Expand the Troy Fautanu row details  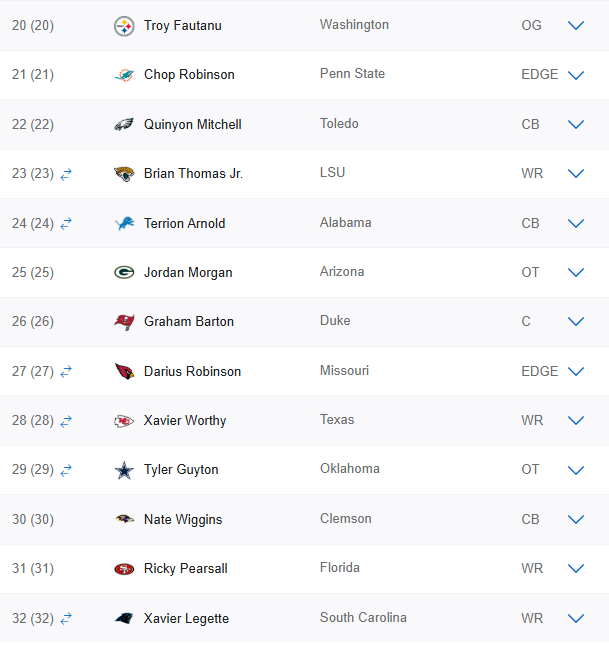click(x=576, y=26)
